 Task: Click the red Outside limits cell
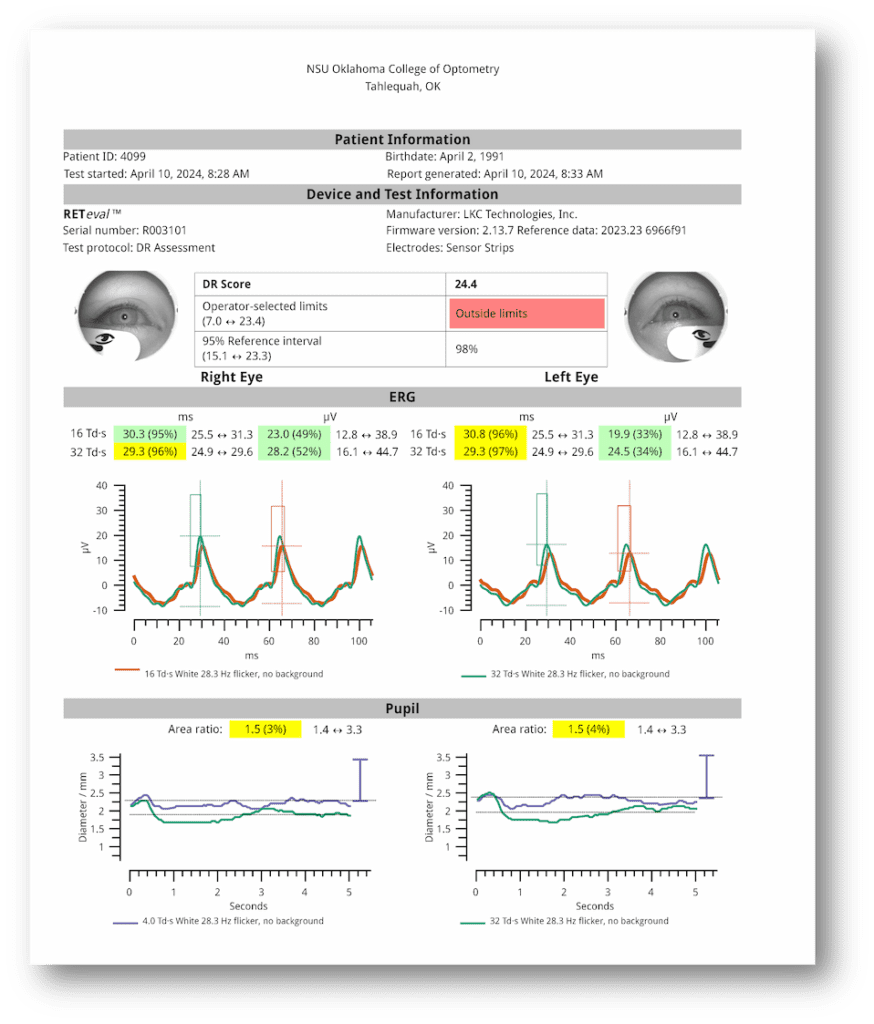[x=527, y=314]
